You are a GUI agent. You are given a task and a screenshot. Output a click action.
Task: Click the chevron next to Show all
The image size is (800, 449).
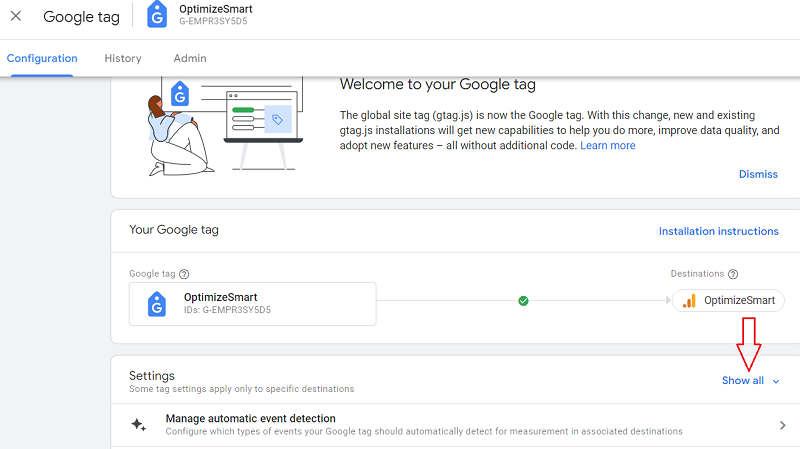(776, 381)
